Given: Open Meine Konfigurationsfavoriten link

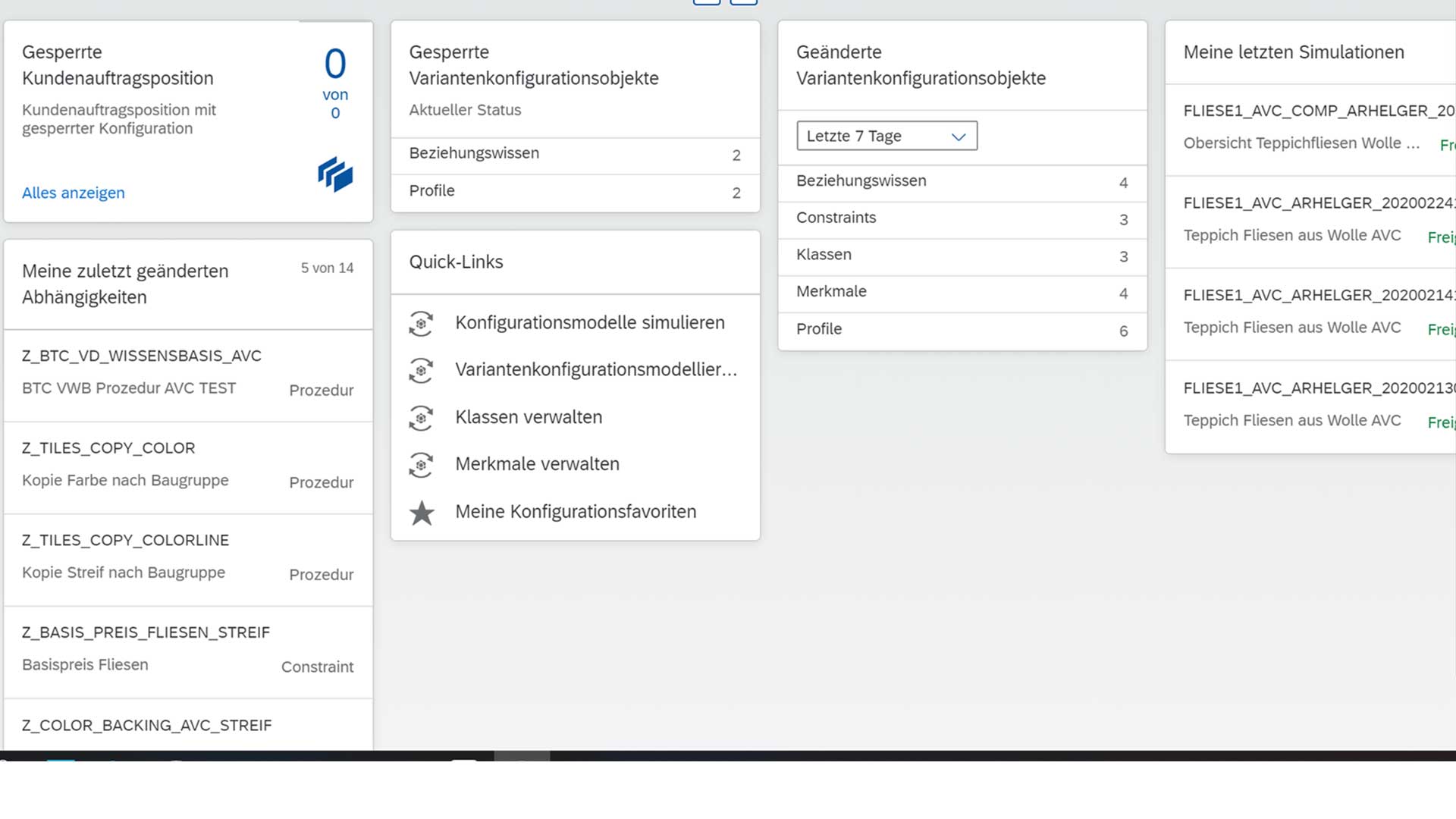Looking at the screenshot, I should coord(576,512).
